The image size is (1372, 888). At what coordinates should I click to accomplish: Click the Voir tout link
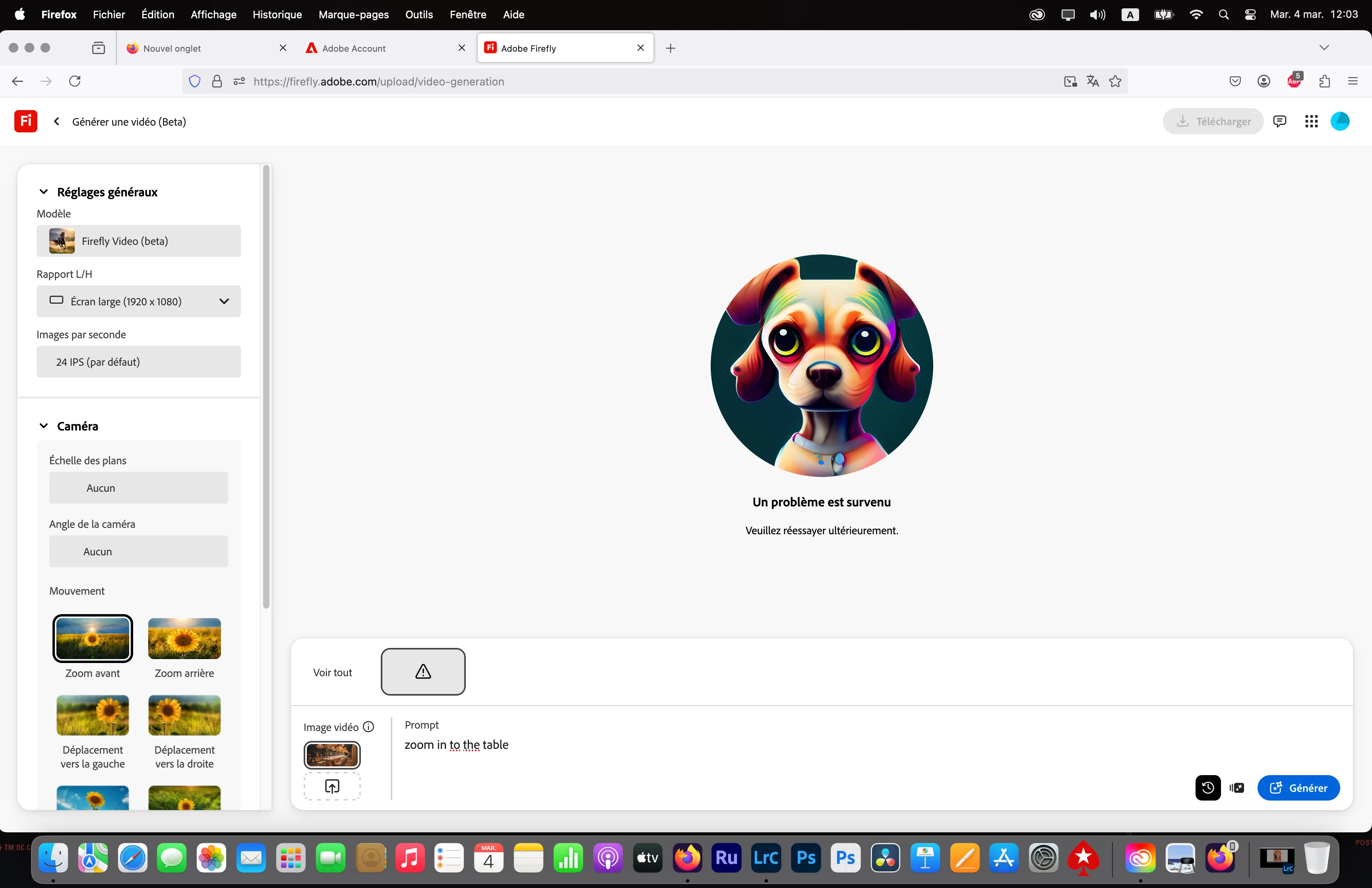click(x=332, y=672)
